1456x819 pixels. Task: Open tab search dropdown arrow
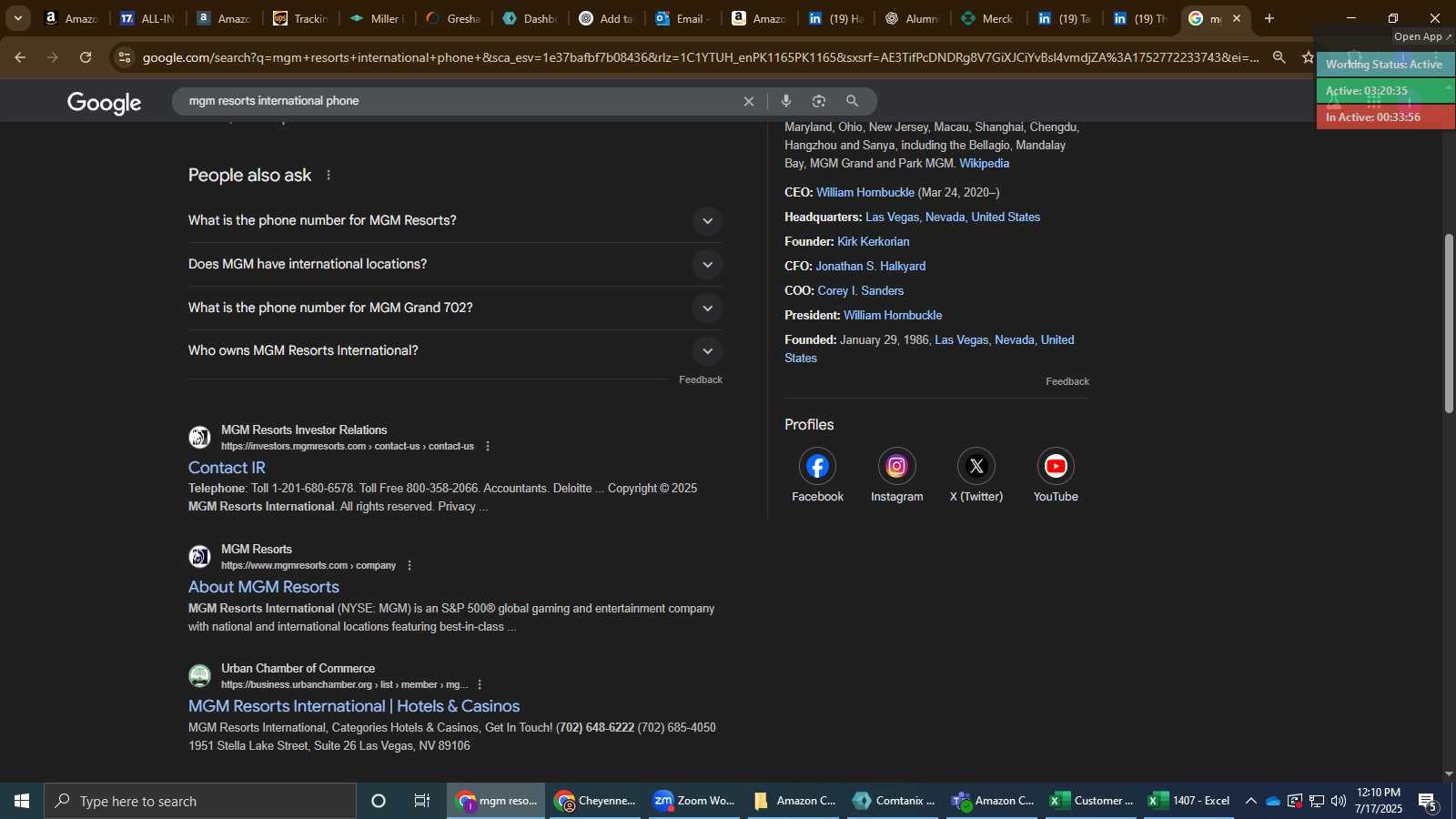coord(17,18)
